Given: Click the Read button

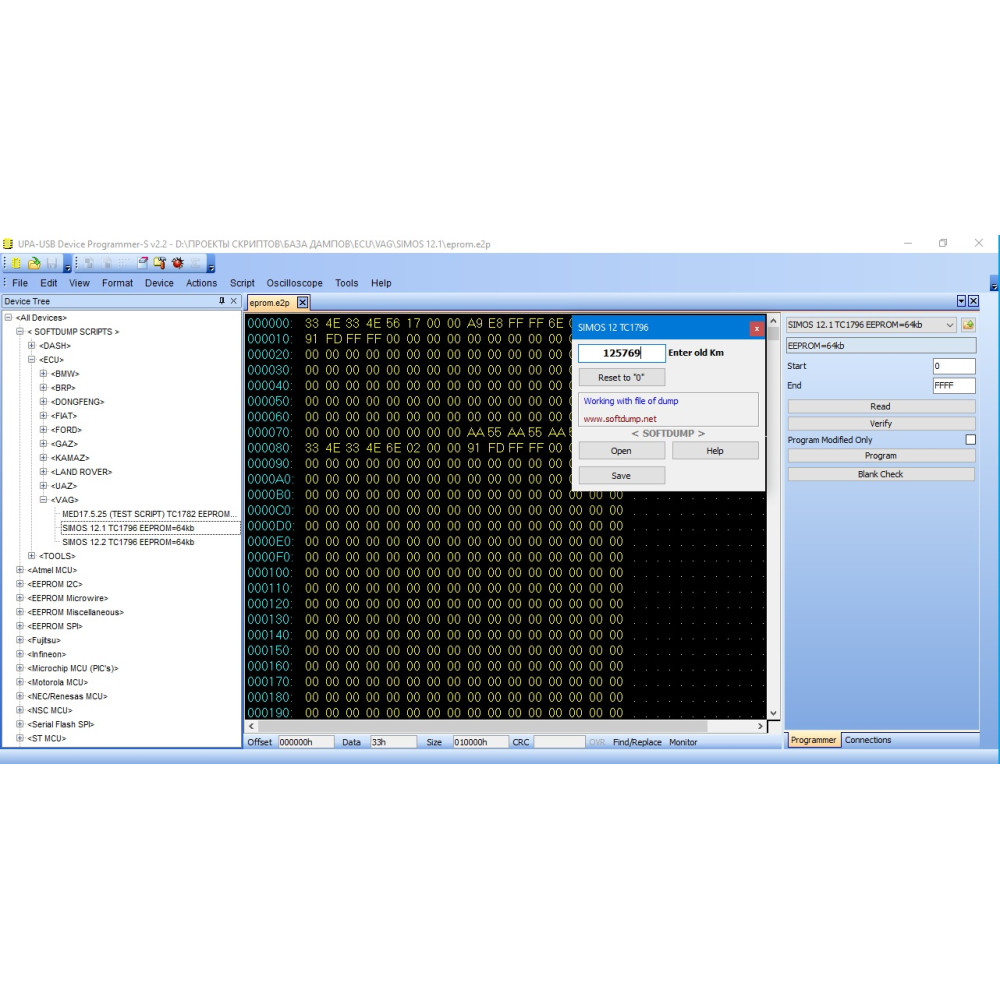Looking at the screenshot, I should [x=881, y=406].
